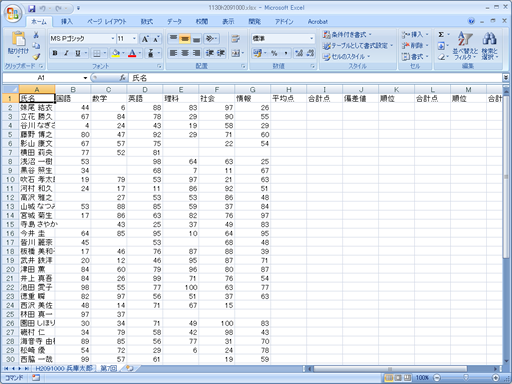
Task: Open the データ ribbon tab
Action: click(x=174, y=22)
